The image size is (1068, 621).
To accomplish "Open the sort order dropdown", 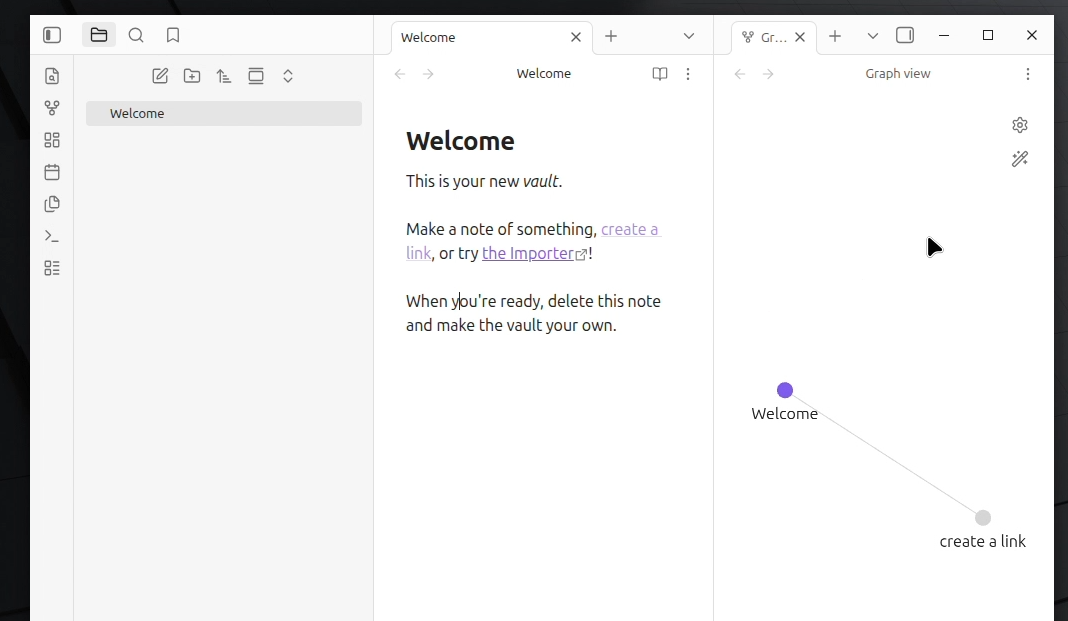I will pos(224,76).
